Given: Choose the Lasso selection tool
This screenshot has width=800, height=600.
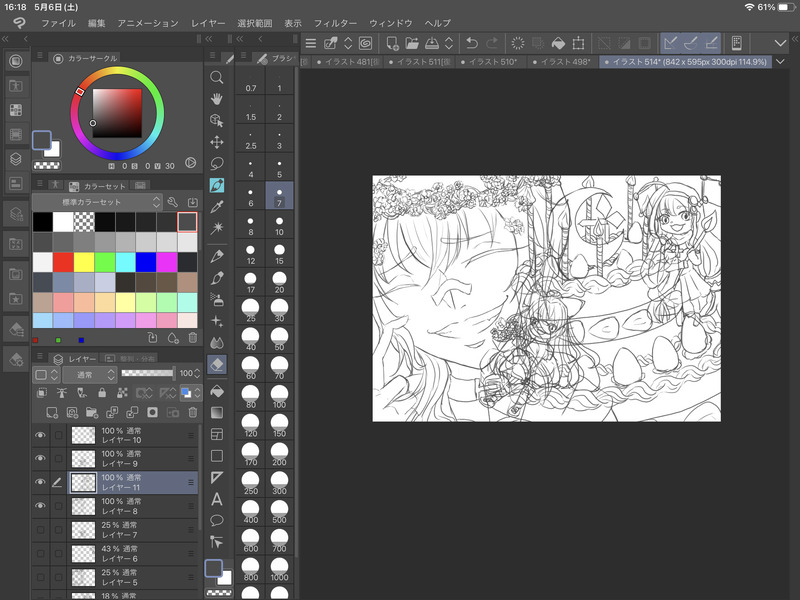Looking at the screenshot, I should click(x=217, y=163).
